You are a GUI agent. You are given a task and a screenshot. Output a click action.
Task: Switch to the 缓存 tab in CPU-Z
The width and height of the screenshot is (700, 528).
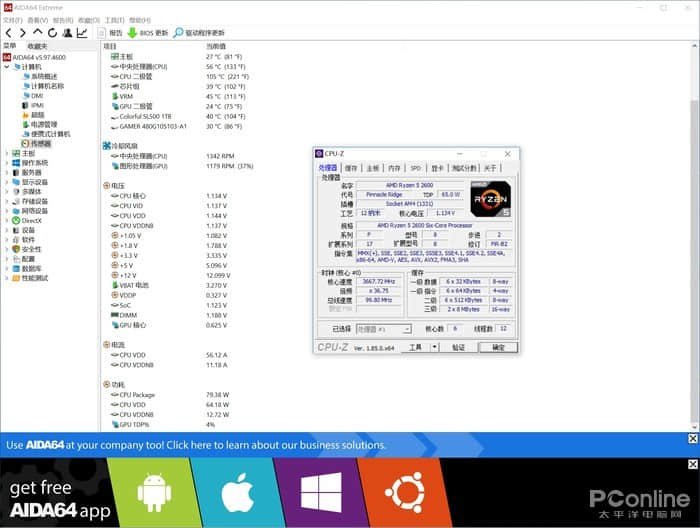pyautogui.click(x=351, y=168)
